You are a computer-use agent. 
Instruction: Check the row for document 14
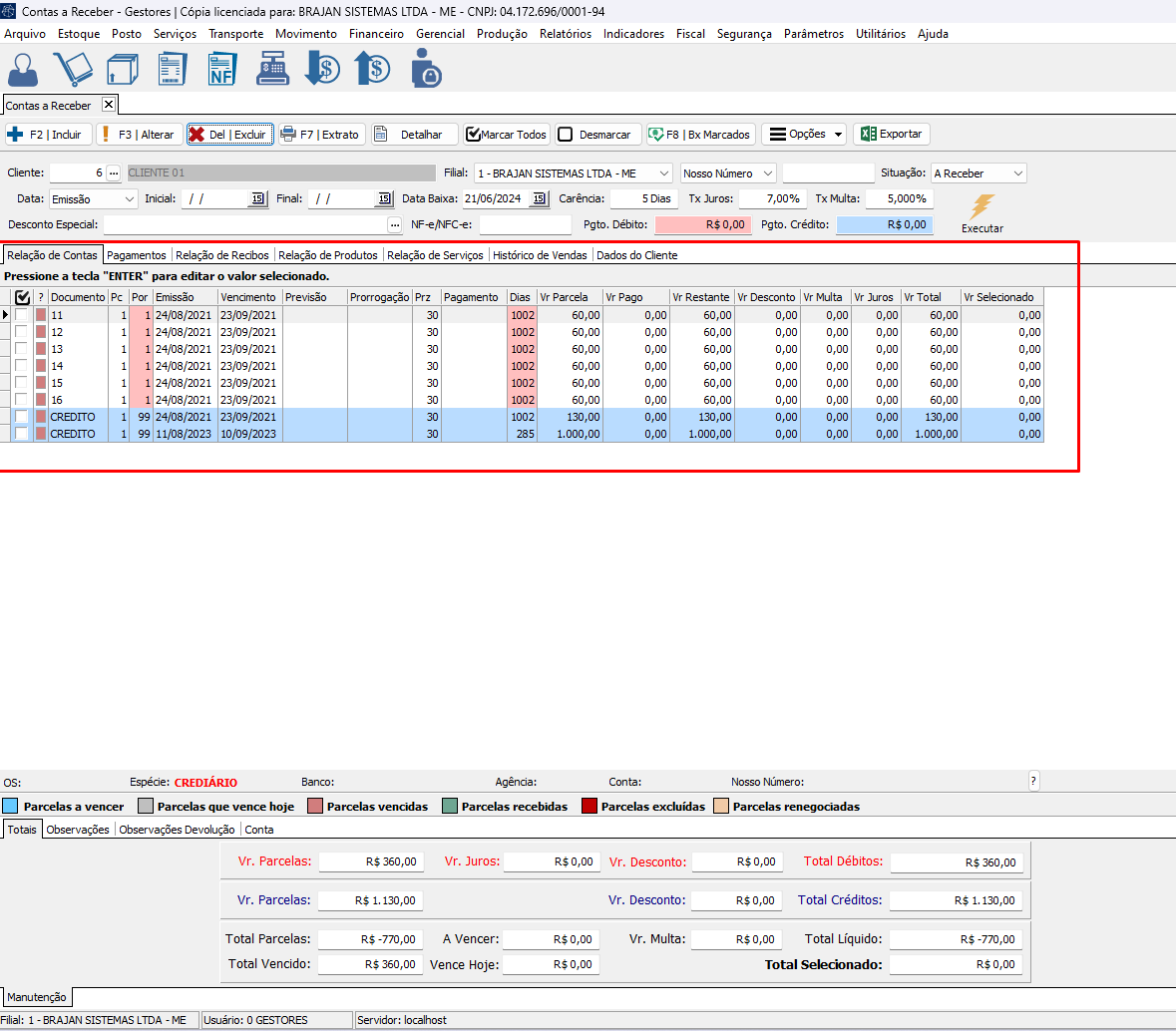pos(22,366)
